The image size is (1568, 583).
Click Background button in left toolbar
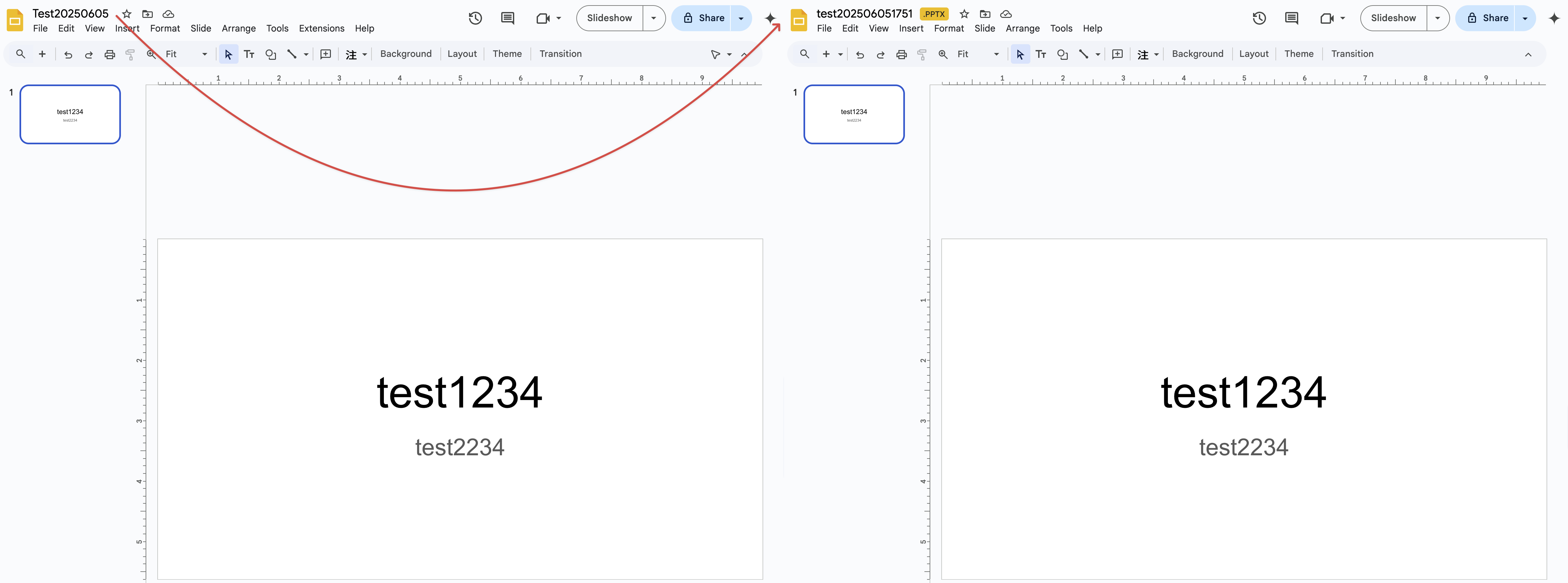[406, 54]
